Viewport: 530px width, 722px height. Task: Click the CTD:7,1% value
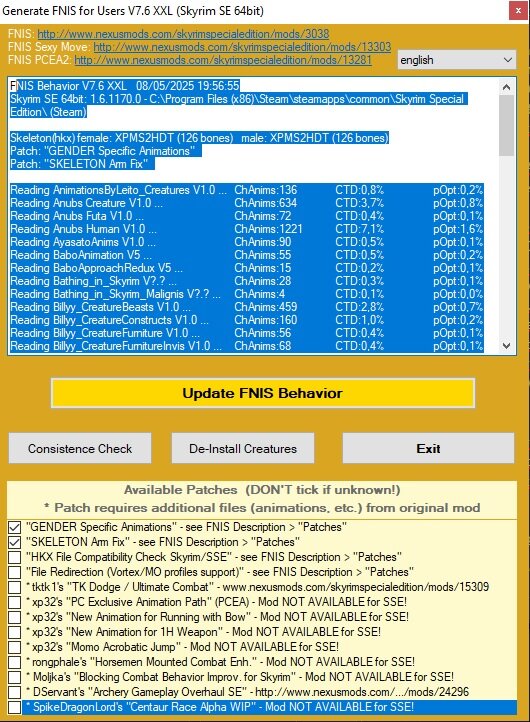tap(360, 229)
